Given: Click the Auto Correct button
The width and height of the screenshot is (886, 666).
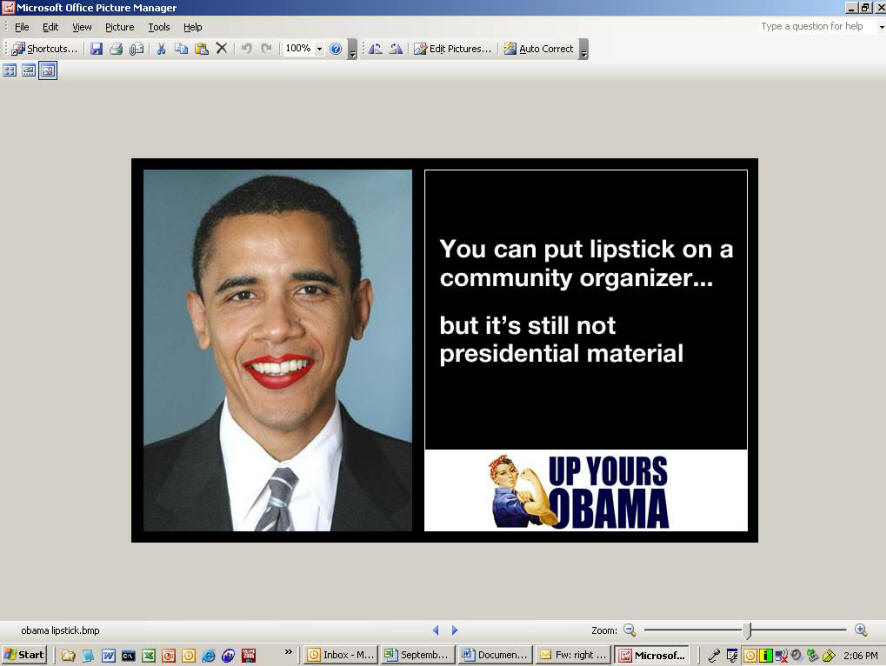Looking at the screenshot, I should (x=538, y=48).
